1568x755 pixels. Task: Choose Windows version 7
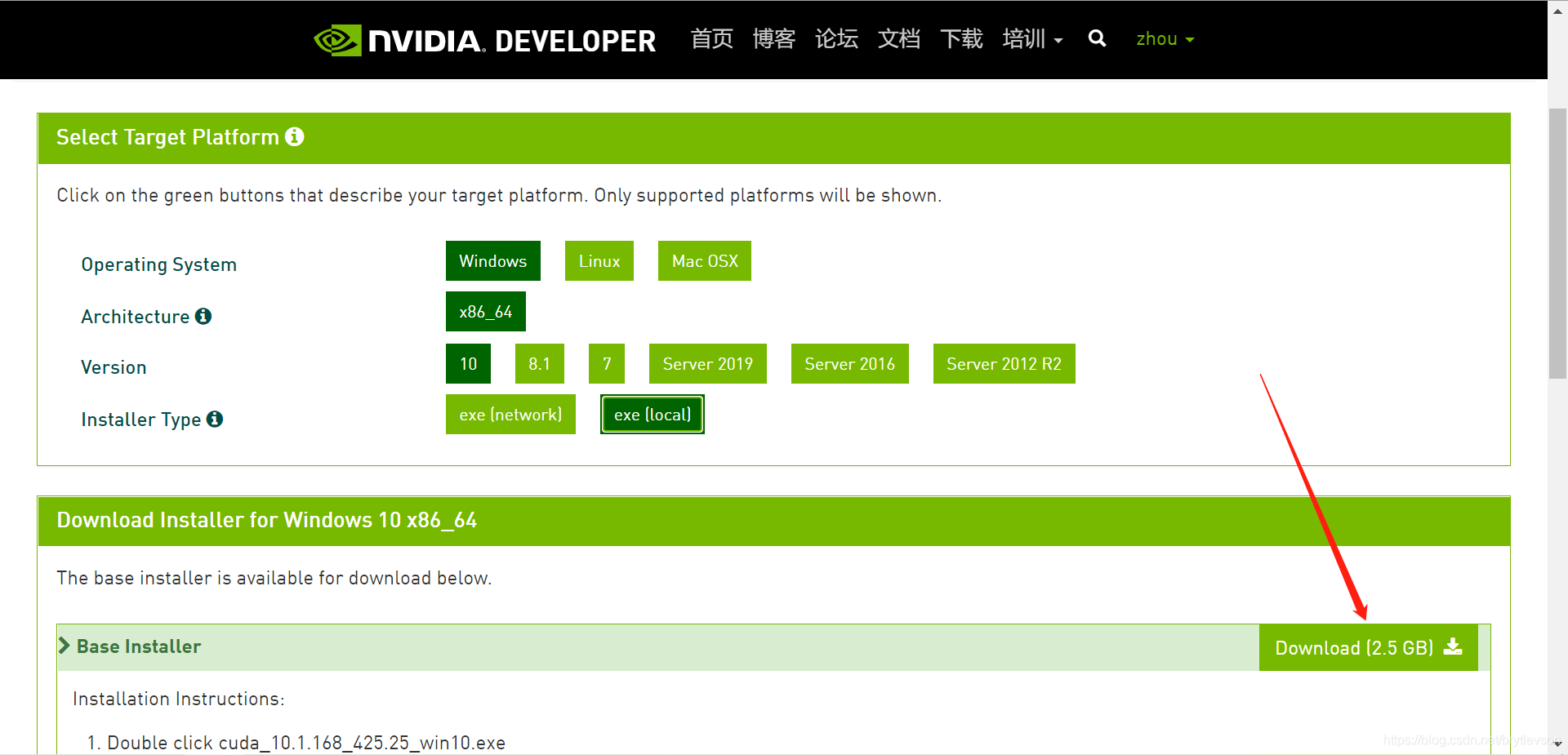(x=607, y=364)
